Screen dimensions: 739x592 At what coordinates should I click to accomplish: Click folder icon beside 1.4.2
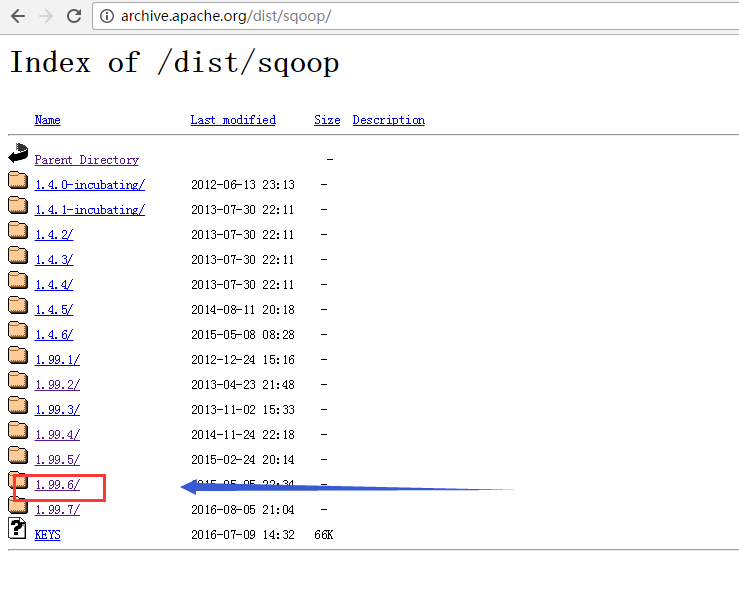coord(18,230)
